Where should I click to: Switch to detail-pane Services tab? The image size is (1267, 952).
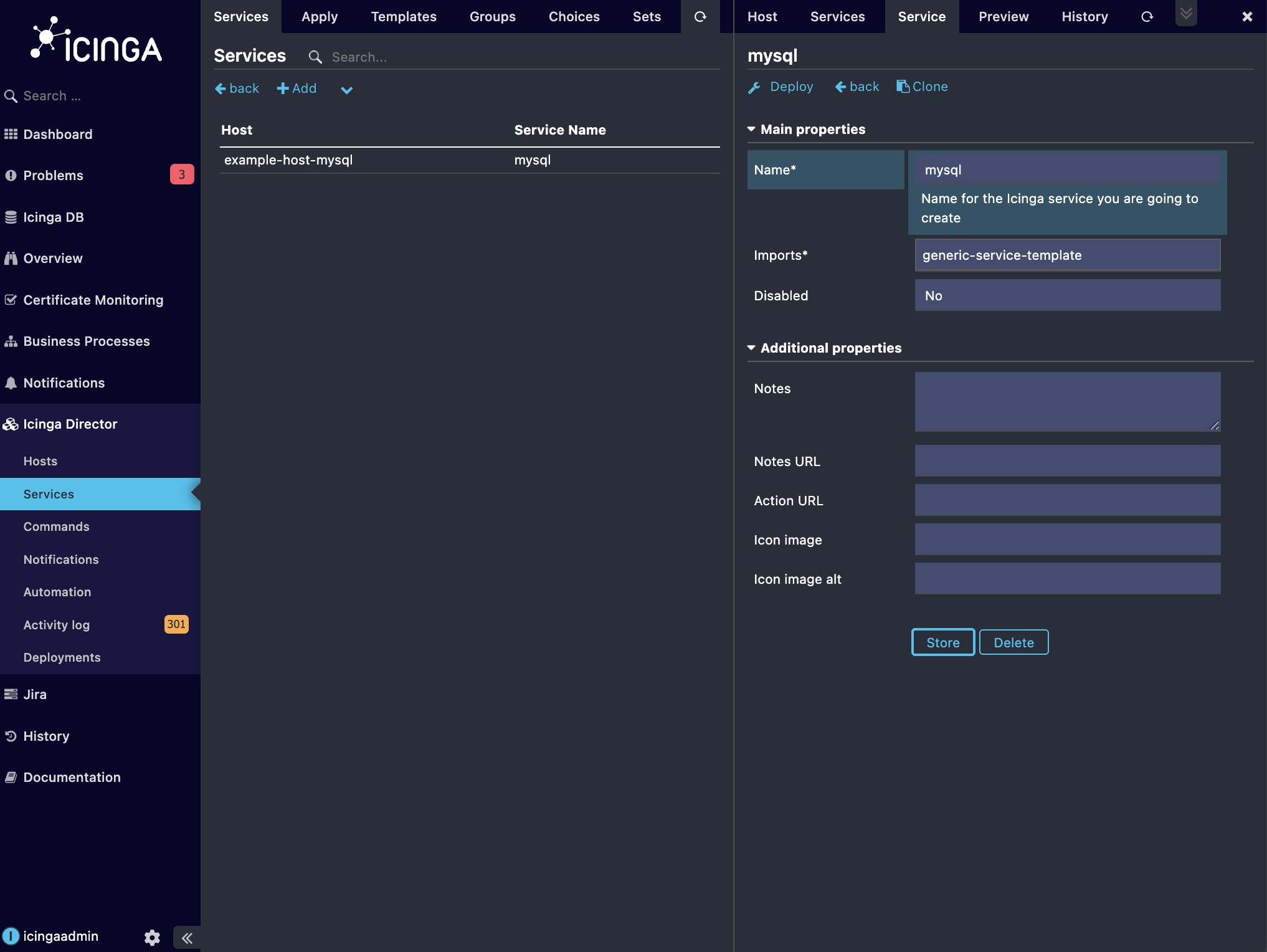click(838, 17)
